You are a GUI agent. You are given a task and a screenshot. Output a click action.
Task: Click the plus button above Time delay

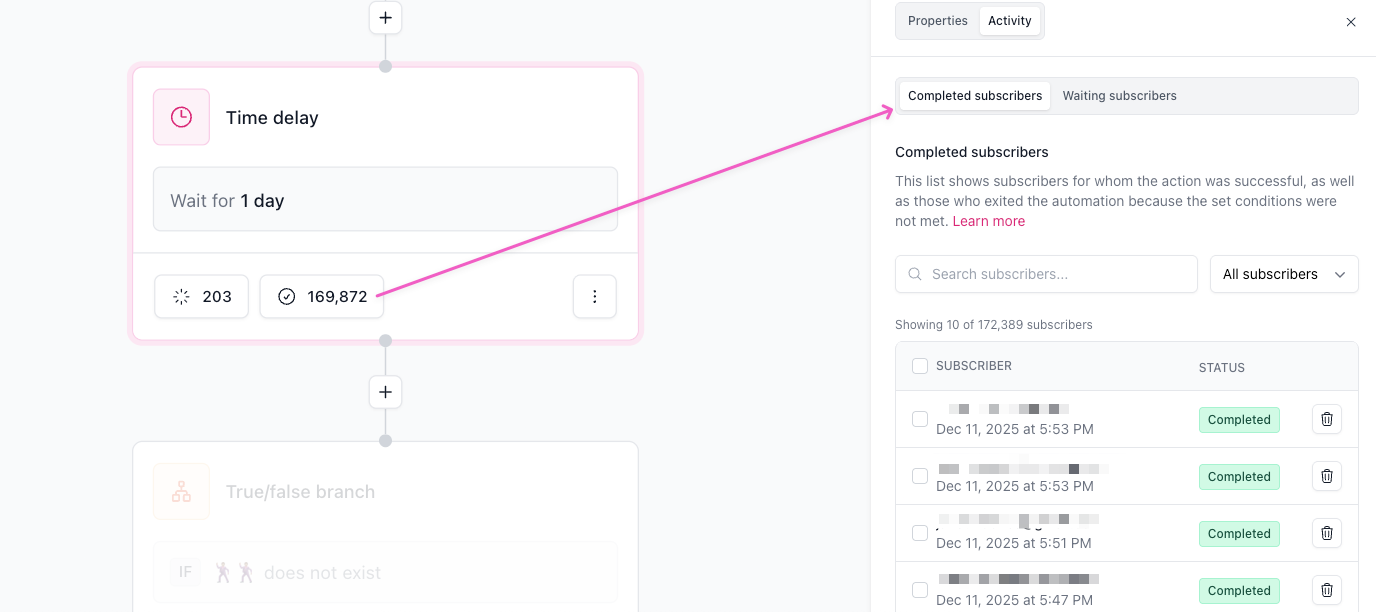pyautogui.click(x=385, y=18)
